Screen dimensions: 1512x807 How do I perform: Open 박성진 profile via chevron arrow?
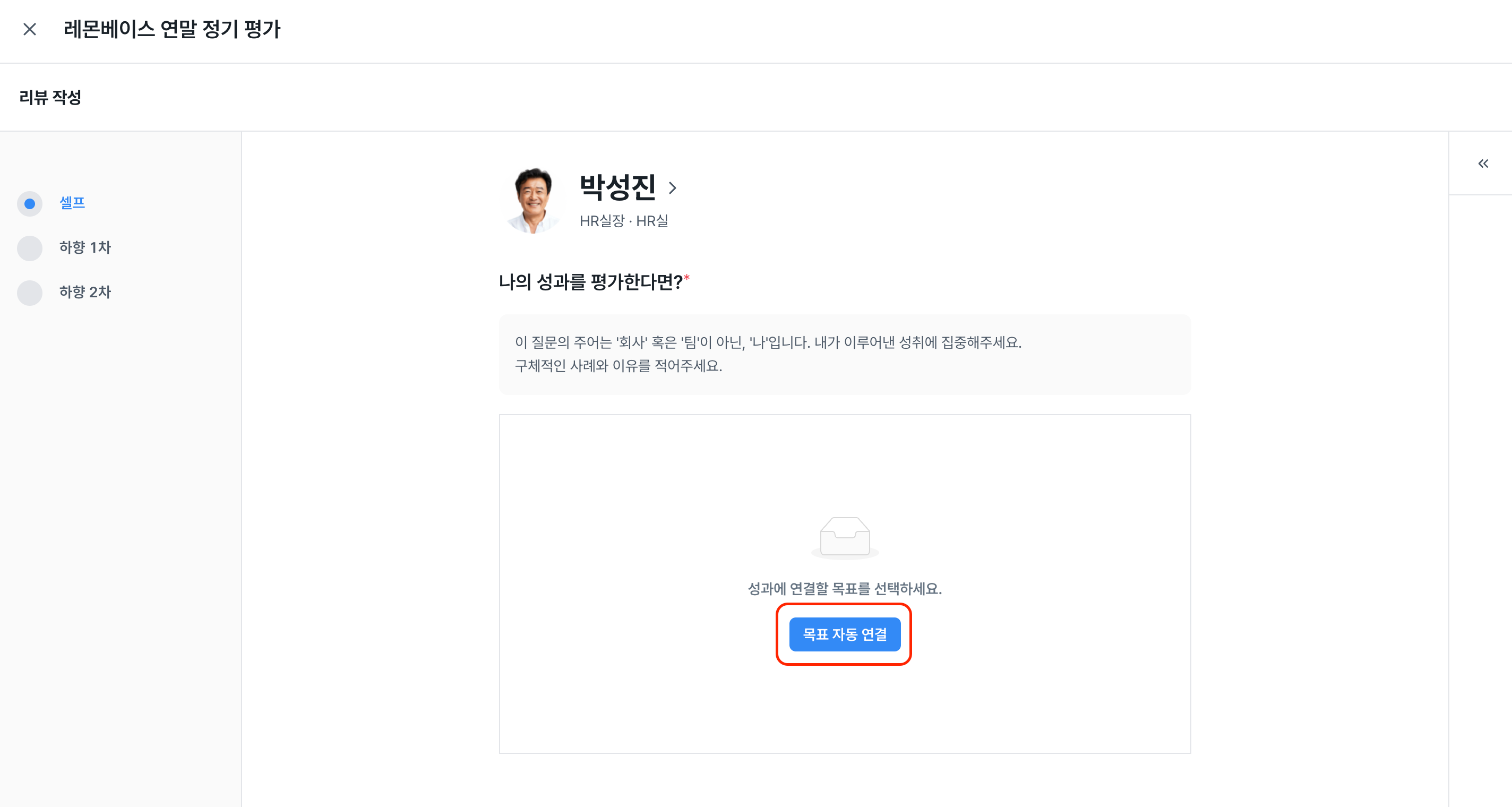(x=673, y=188)
